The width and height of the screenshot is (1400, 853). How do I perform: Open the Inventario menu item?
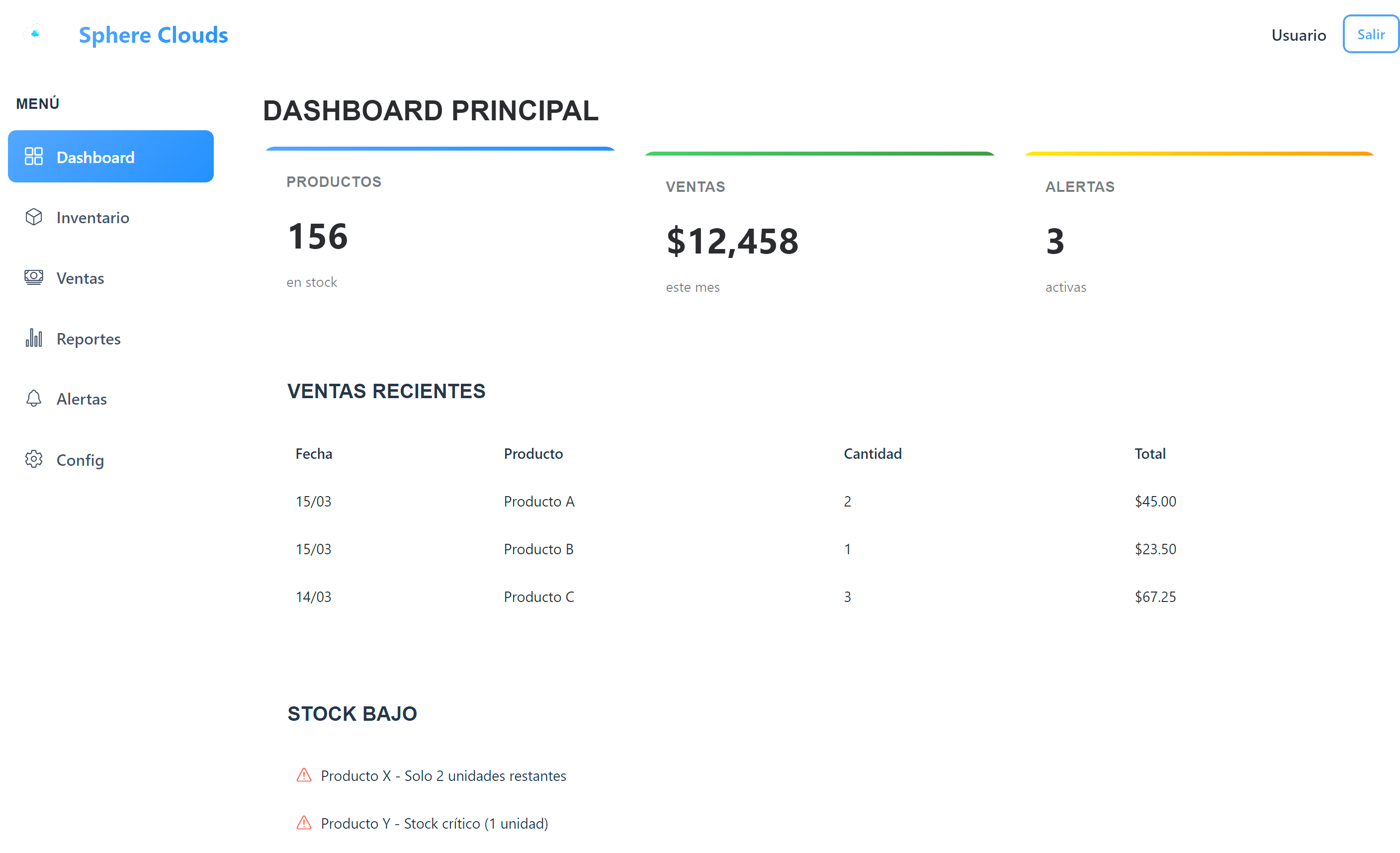click(92, 218)
